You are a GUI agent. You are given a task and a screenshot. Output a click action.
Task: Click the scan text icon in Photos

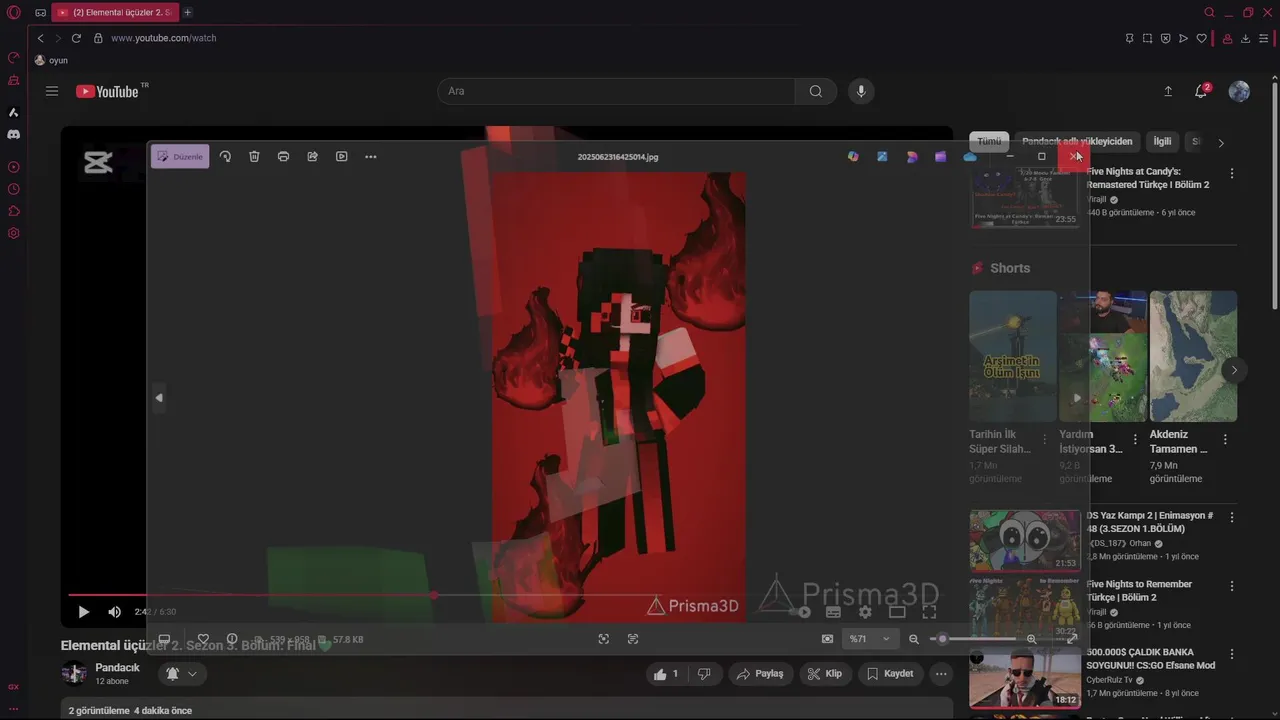[633, 639]
